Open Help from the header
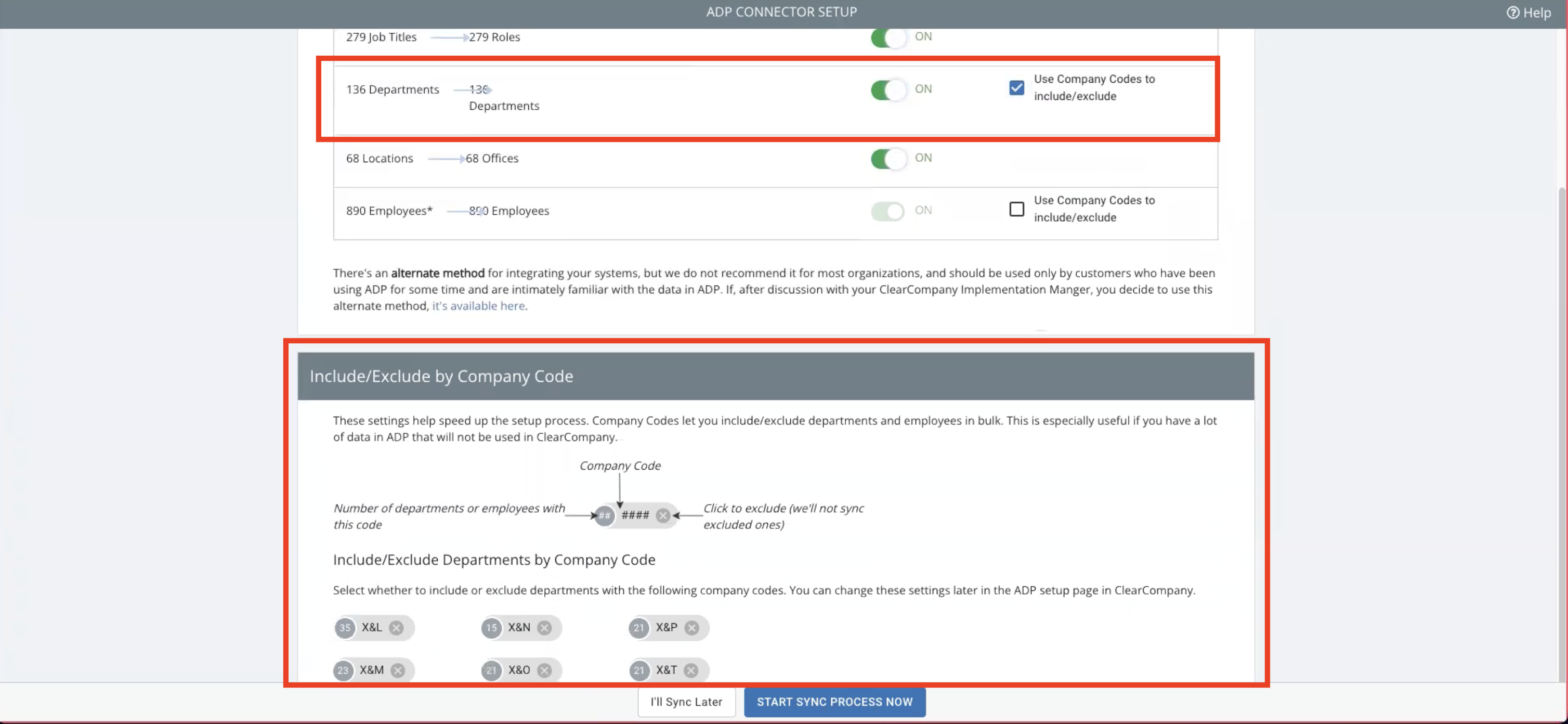This screenshot has width=1568, height=724. point(1528,12)
